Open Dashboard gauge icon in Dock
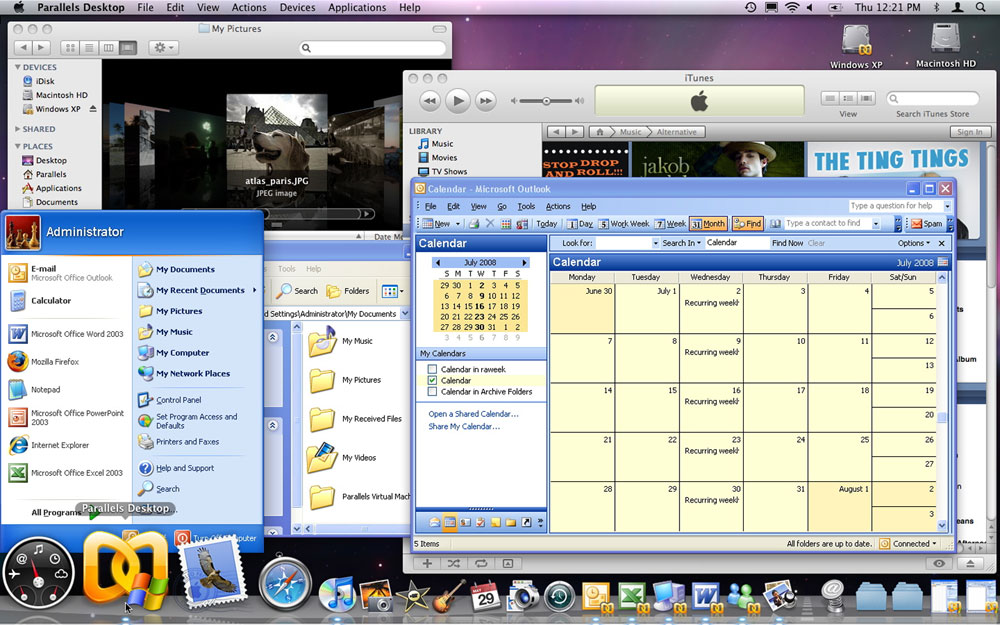The image size is (1000, 625). coord(38,572)
